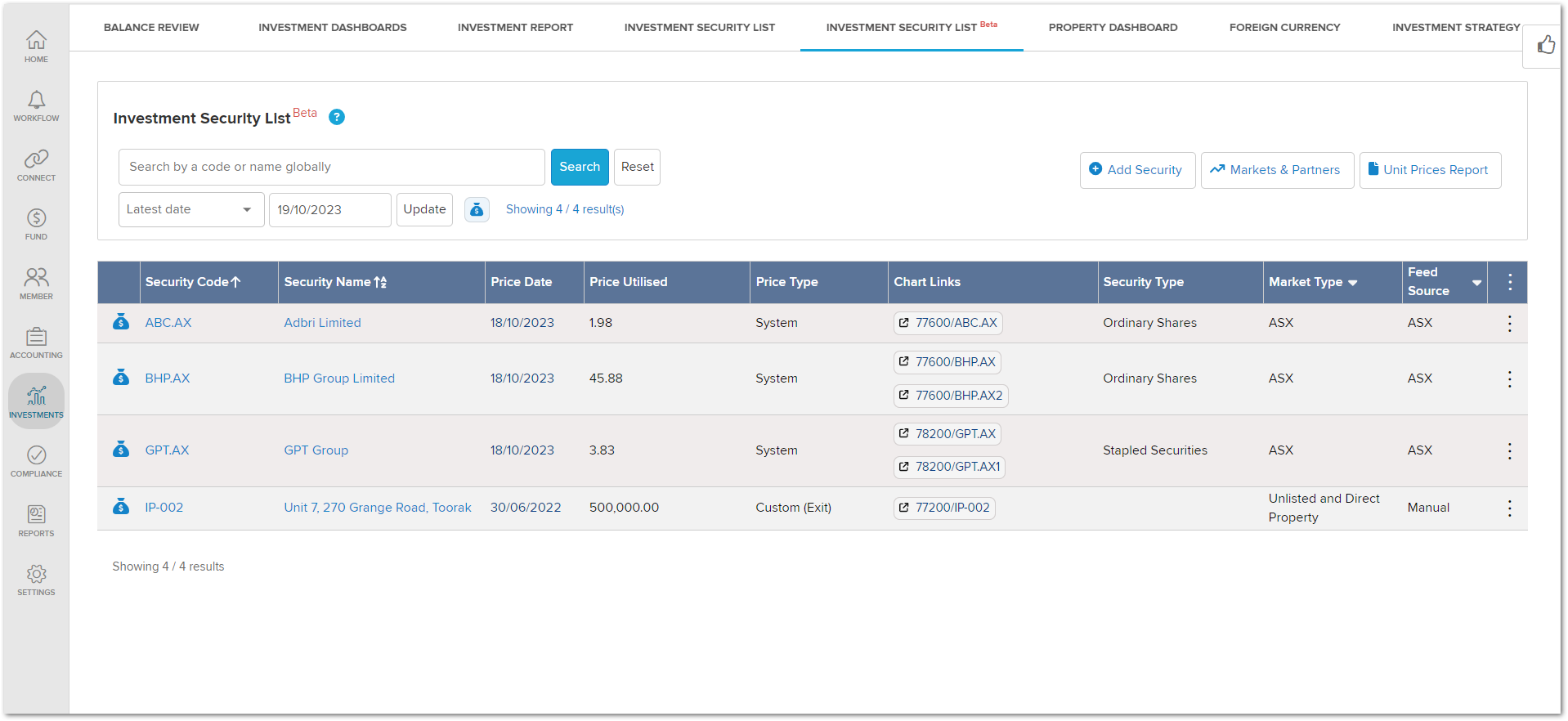Click the Custom (Exit) price type cell
This screenshot has height=721, width=1568.
(x=793, y=508)
